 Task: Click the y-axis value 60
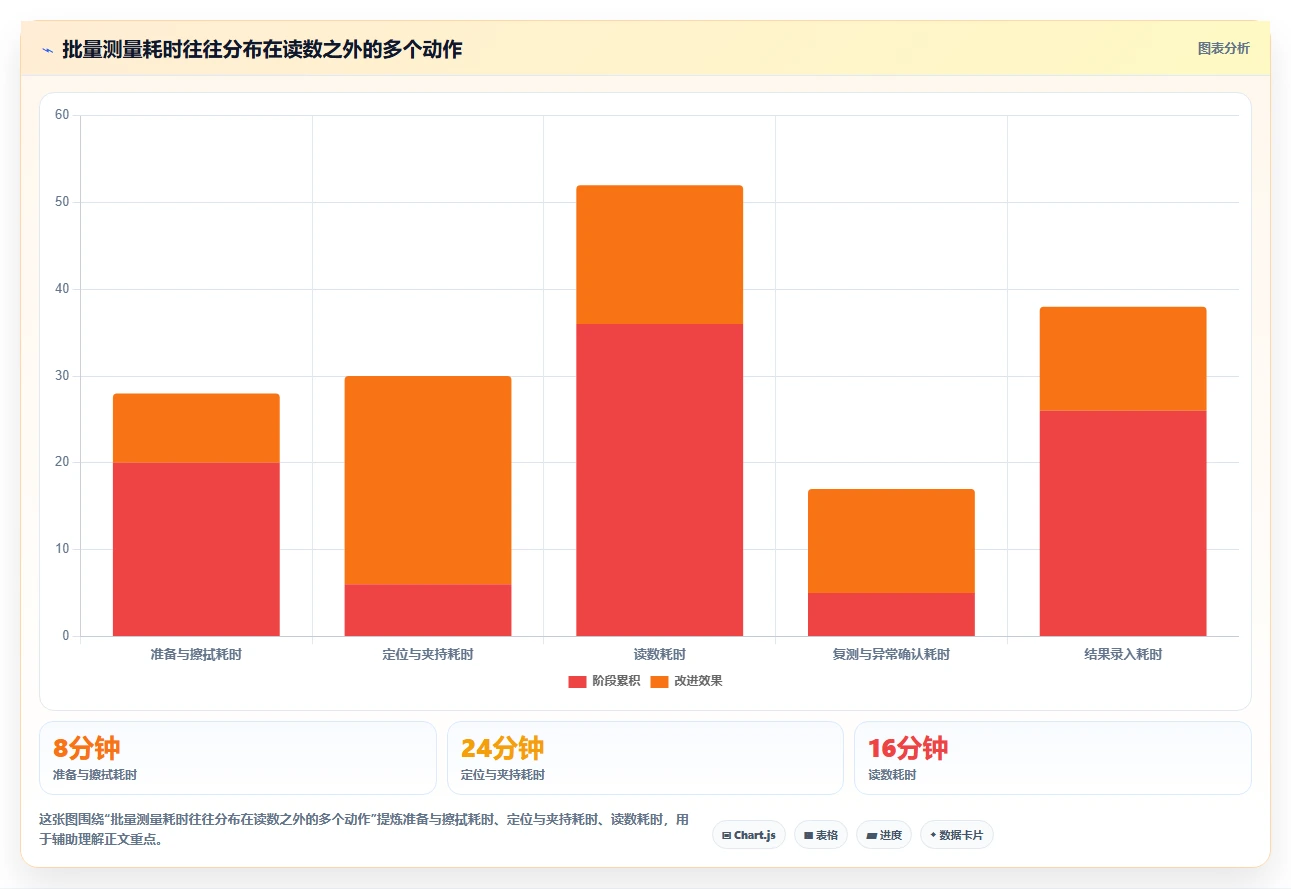coord(62,115)
